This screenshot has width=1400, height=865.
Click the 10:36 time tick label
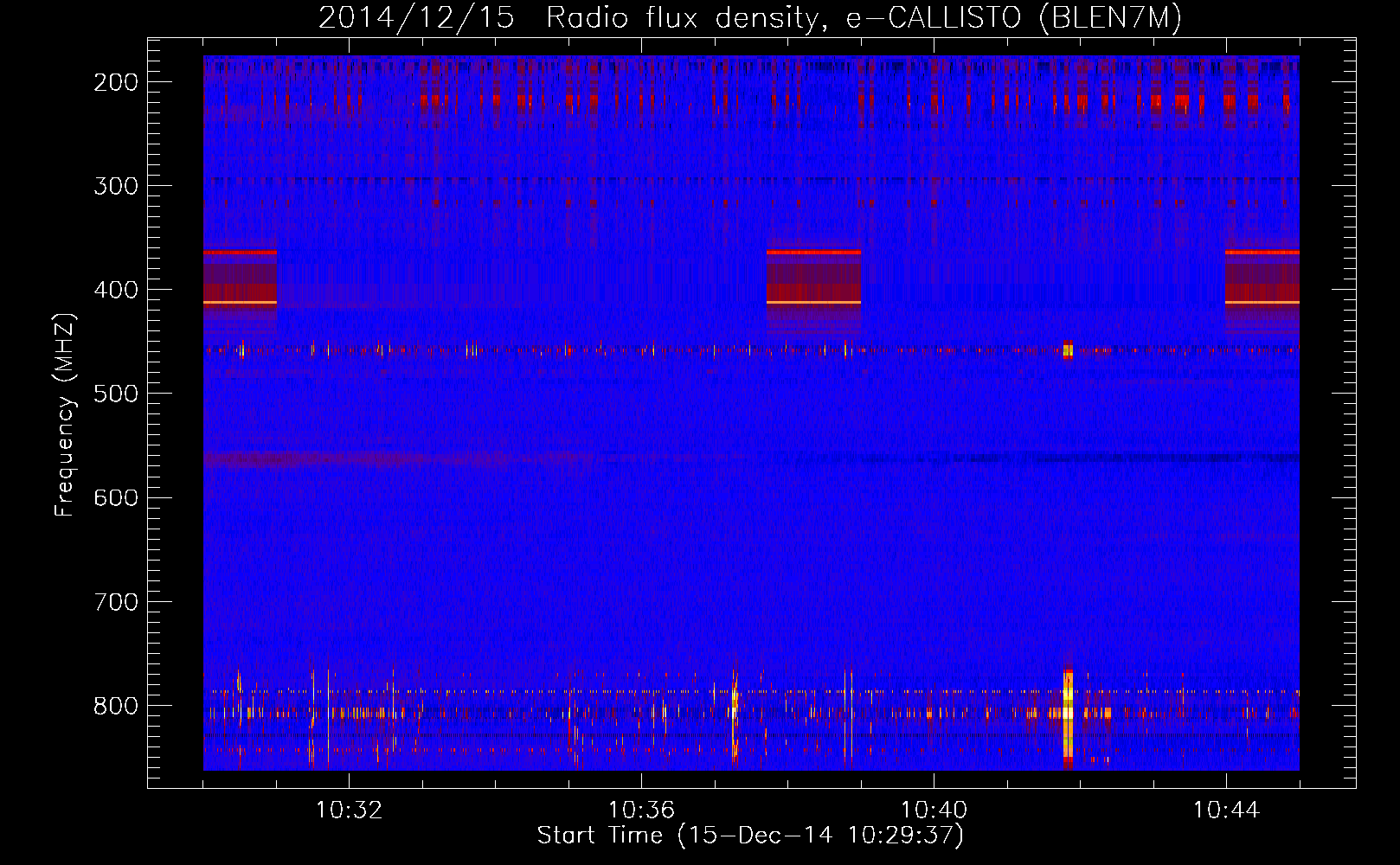(641, 811)
